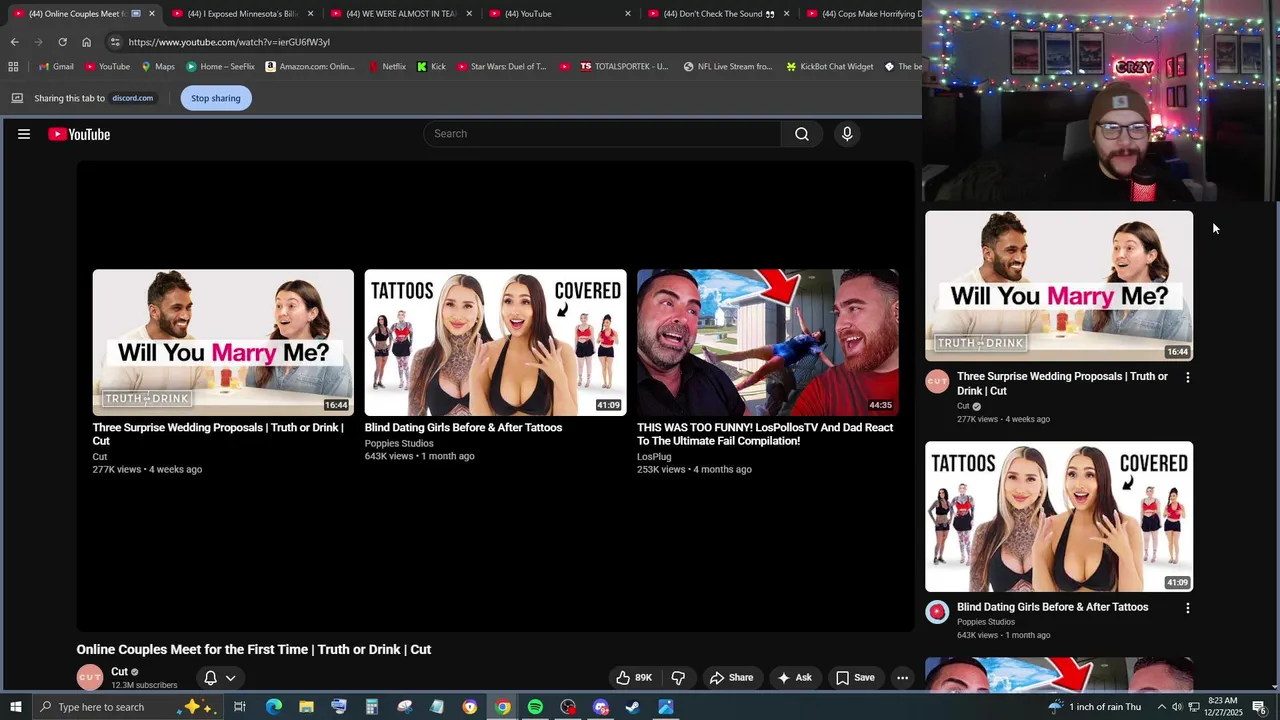Open Steam from the taskbar
This screenshot has width=1280, height=720.
[633, 707]
